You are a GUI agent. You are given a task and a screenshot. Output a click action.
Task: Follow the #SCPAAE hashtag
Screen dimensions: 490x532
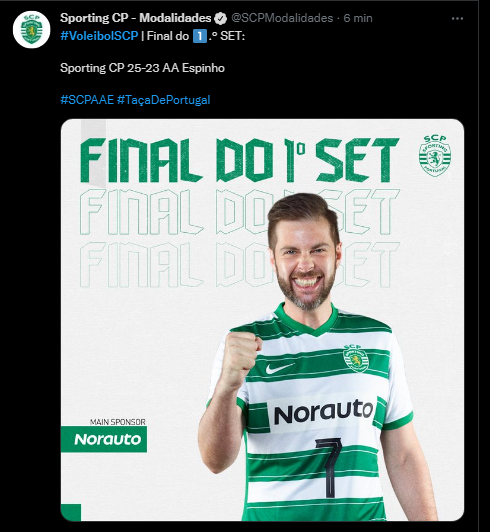point(87,100)
